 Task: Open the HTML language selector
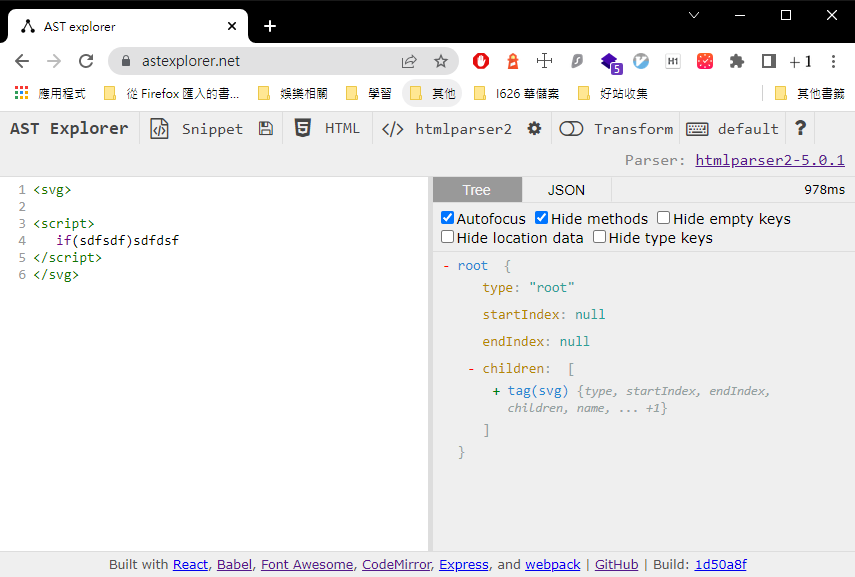[327, 129]
